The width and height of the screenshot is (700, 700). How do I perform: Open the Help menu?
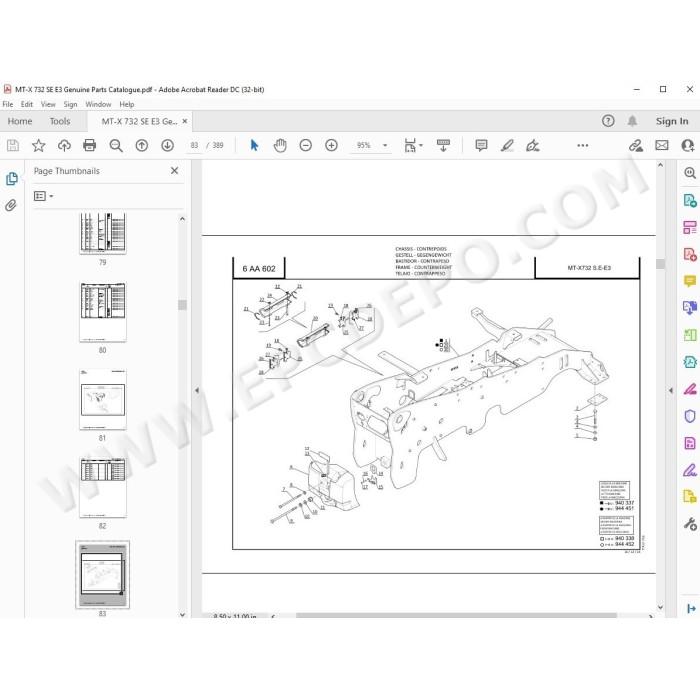coord(127,104)
